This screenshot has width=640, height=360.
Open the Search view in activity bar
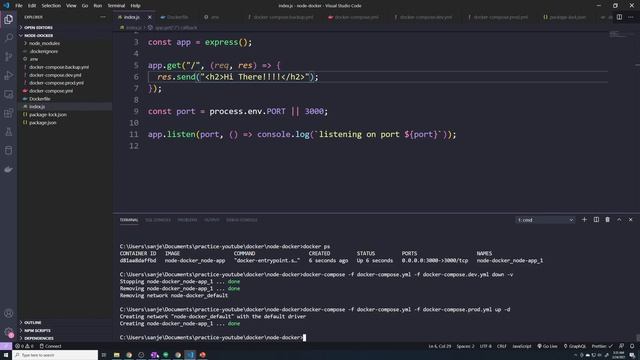tap(8, 38)
